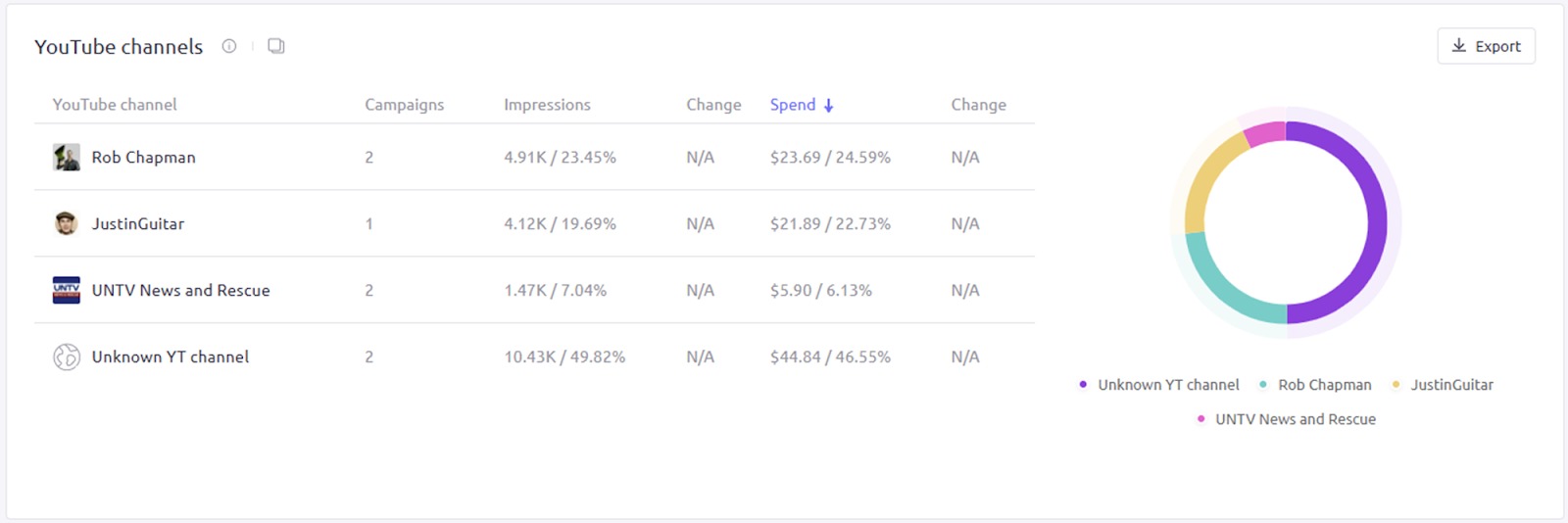Click the UNTV News and Rescue logo
The height and width of the screenshot is (523, 1568).
pos(67,290)
